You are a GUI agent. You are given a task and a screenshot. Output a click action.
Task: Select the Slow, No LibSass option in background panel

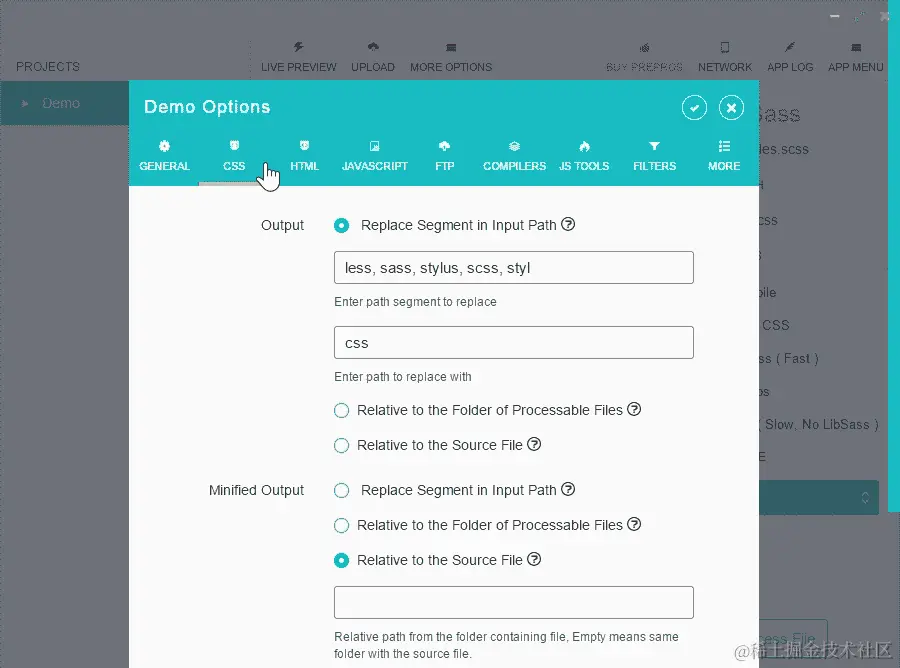coord(819,425)
